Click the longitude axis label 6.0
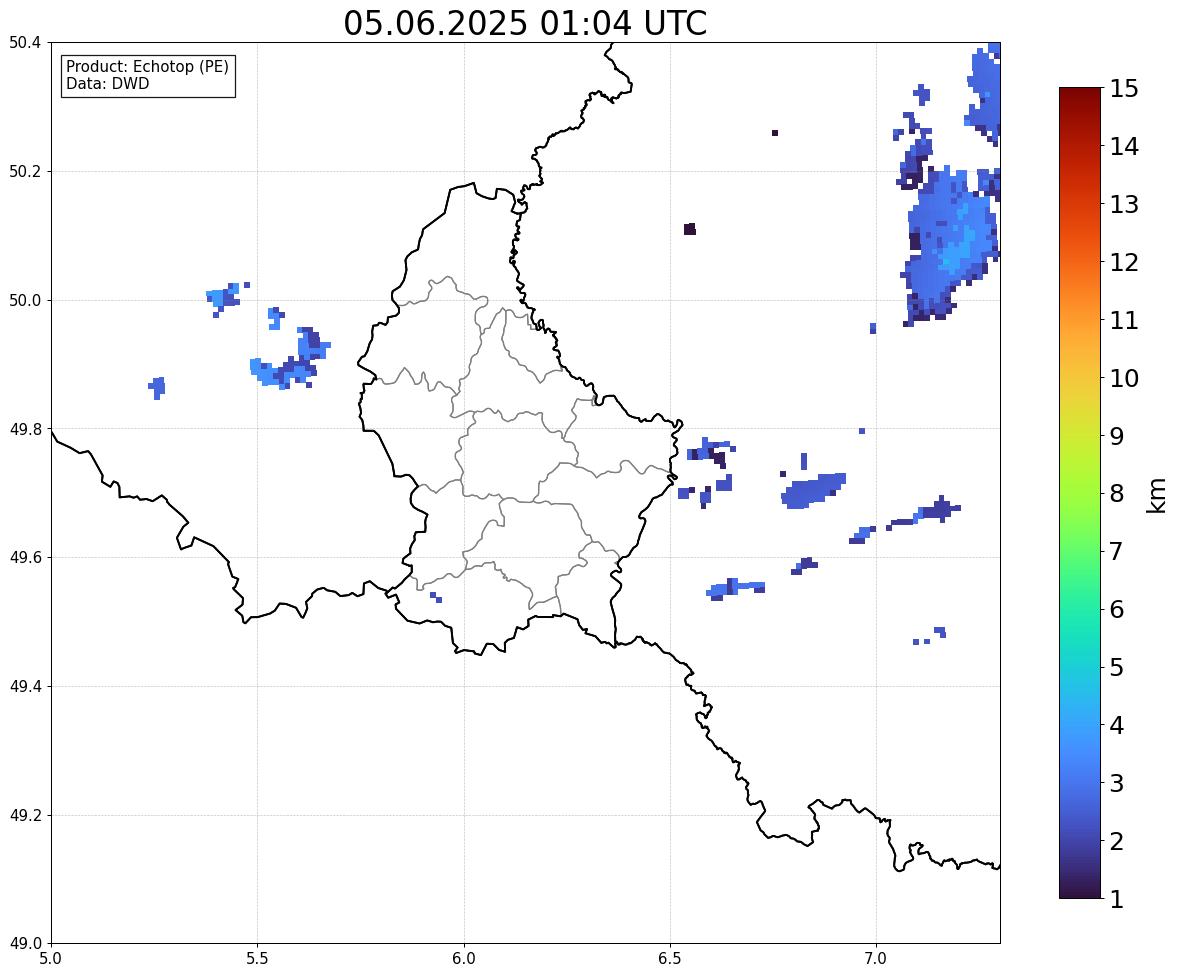This screenshot has width=1178, height=976. 464,959
